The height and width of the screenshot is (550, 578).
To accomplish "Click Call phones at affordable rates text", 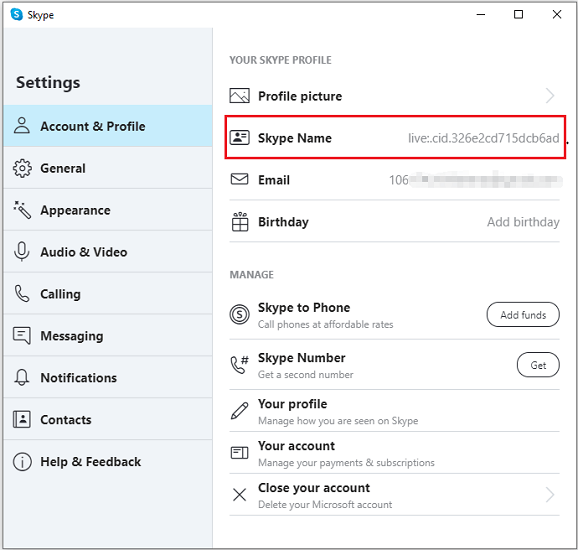I will pos(325,324).
